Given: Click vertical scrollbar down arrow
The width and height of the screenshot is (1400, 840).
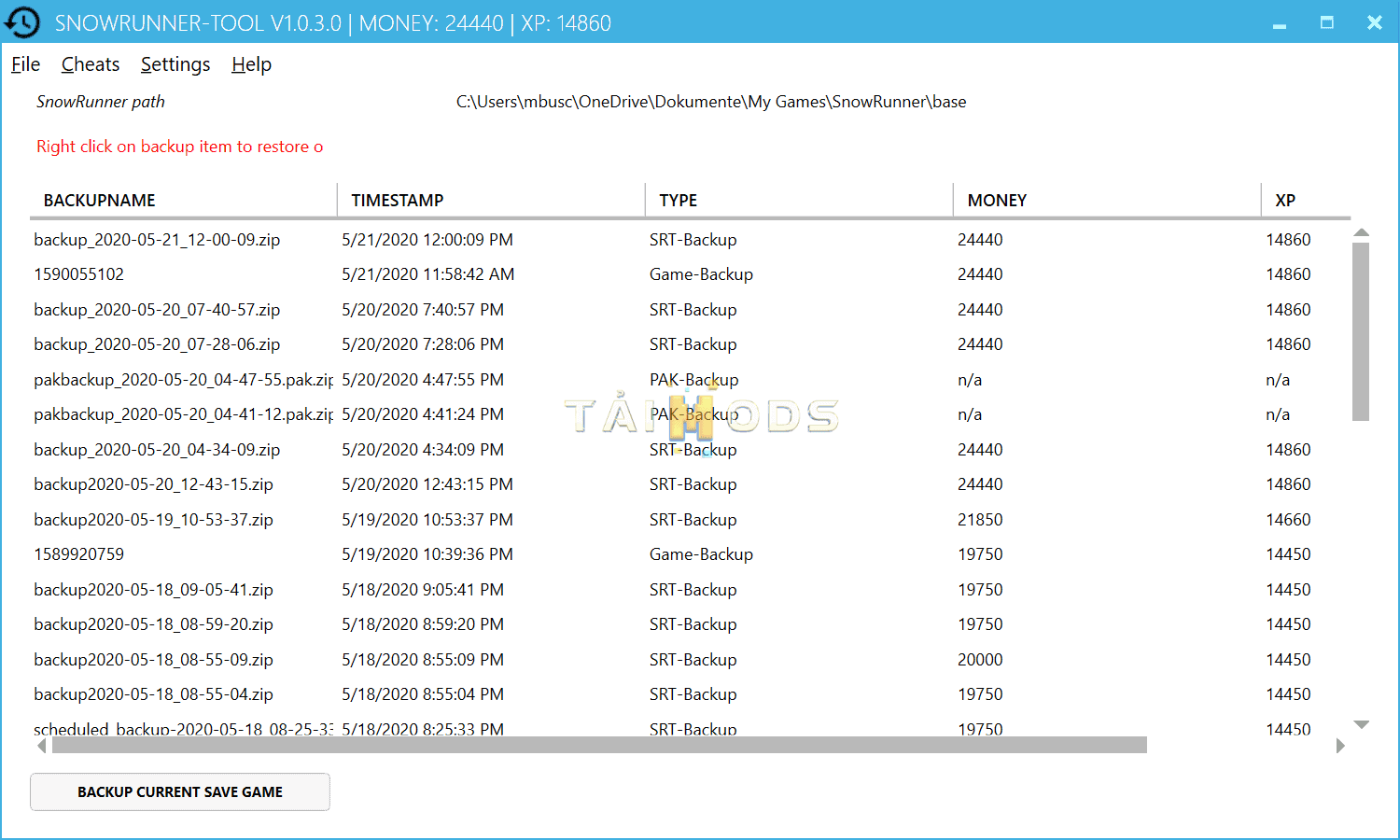Looking at the screenshot, I should click(1361, 724).
